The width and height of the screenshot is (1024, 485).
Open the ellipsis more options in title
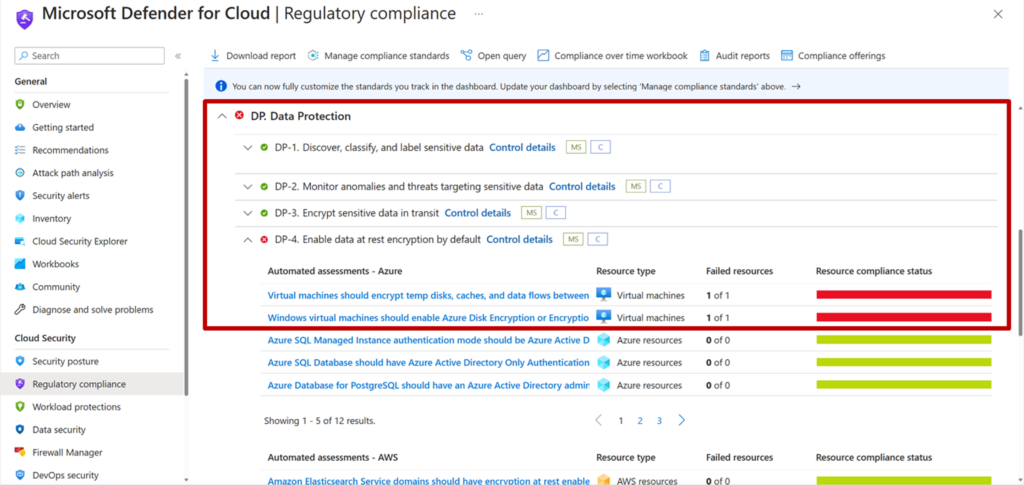479,14
